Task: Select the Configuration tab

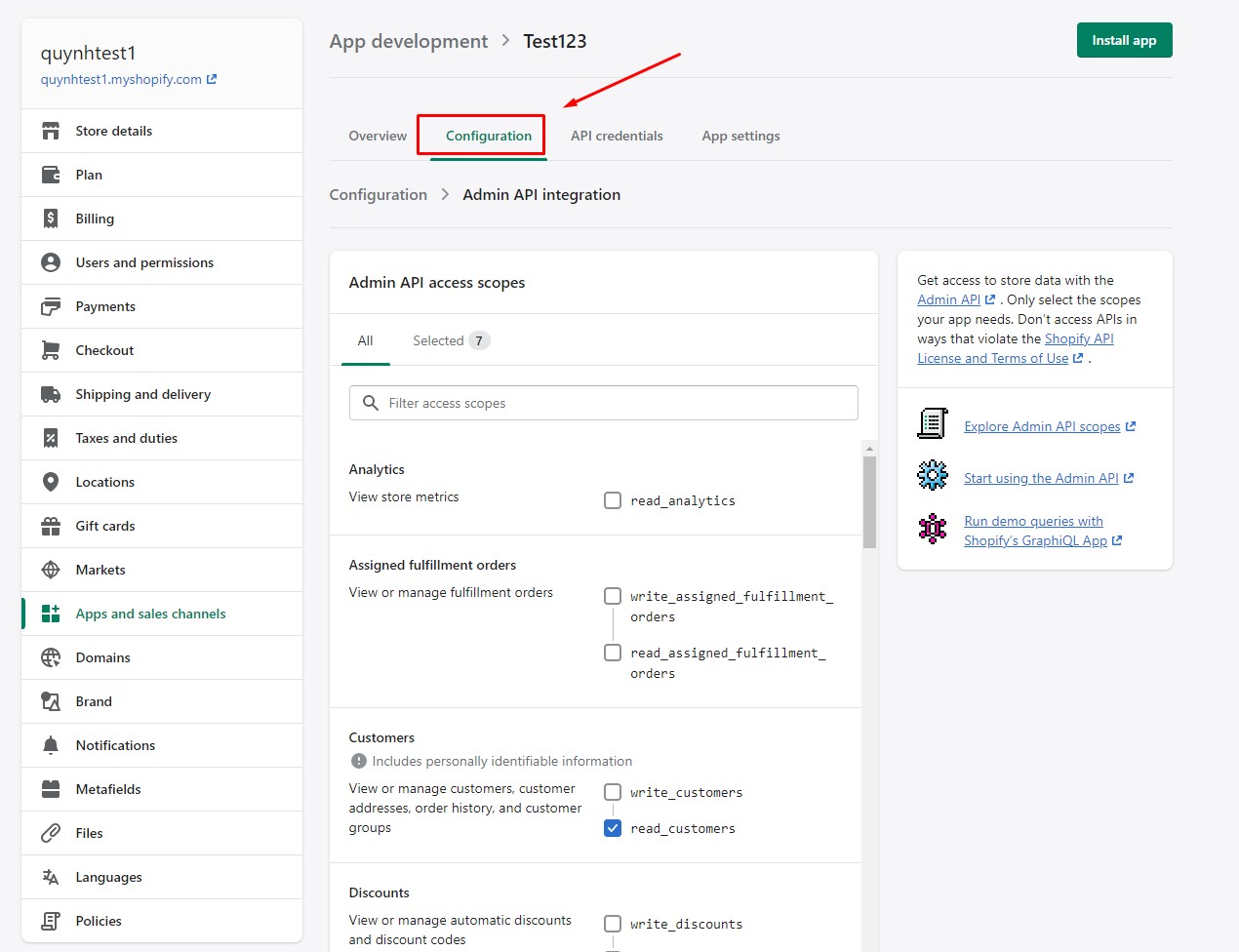Action: (489, 136)
